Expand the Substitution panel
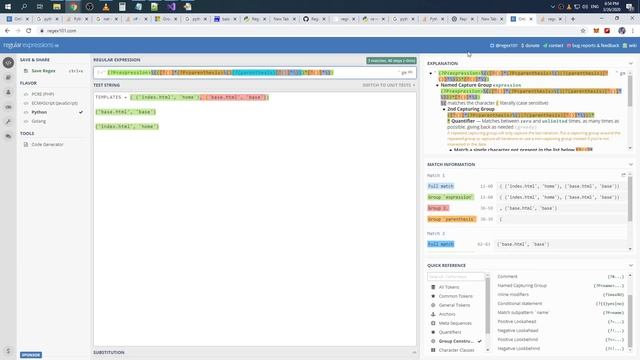 tap(414, 352)
